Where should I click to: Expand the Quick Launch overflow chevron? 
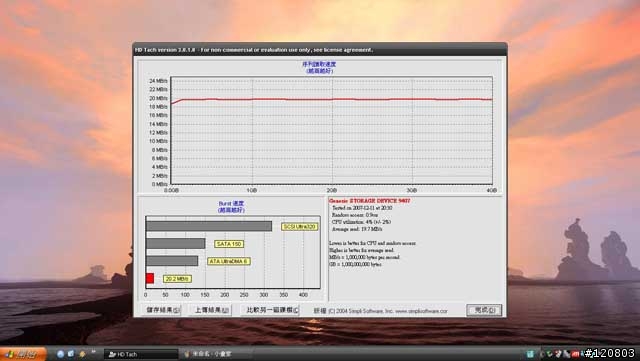point(93,352)
